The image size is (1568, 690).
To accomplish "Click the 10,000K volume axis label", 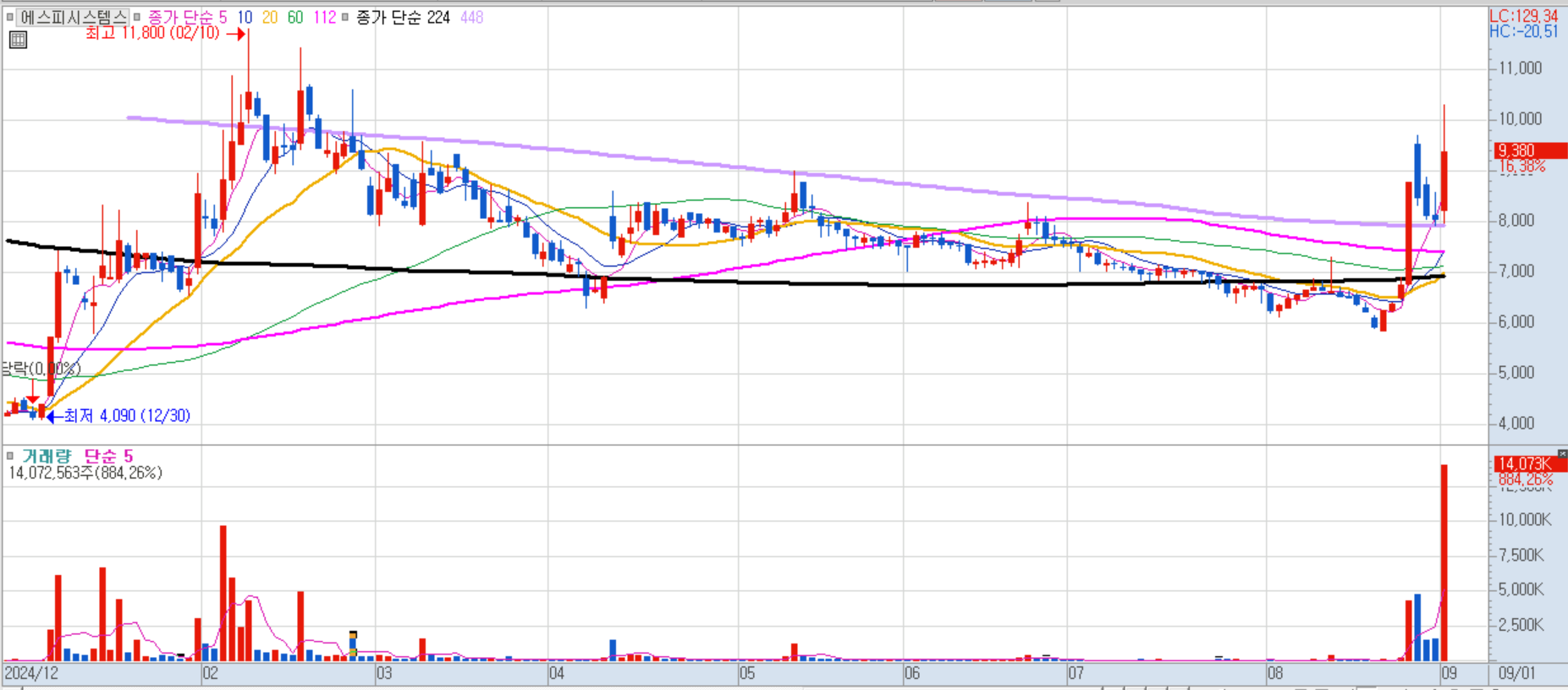I will pyautogui.click(x=1525, y=520).
